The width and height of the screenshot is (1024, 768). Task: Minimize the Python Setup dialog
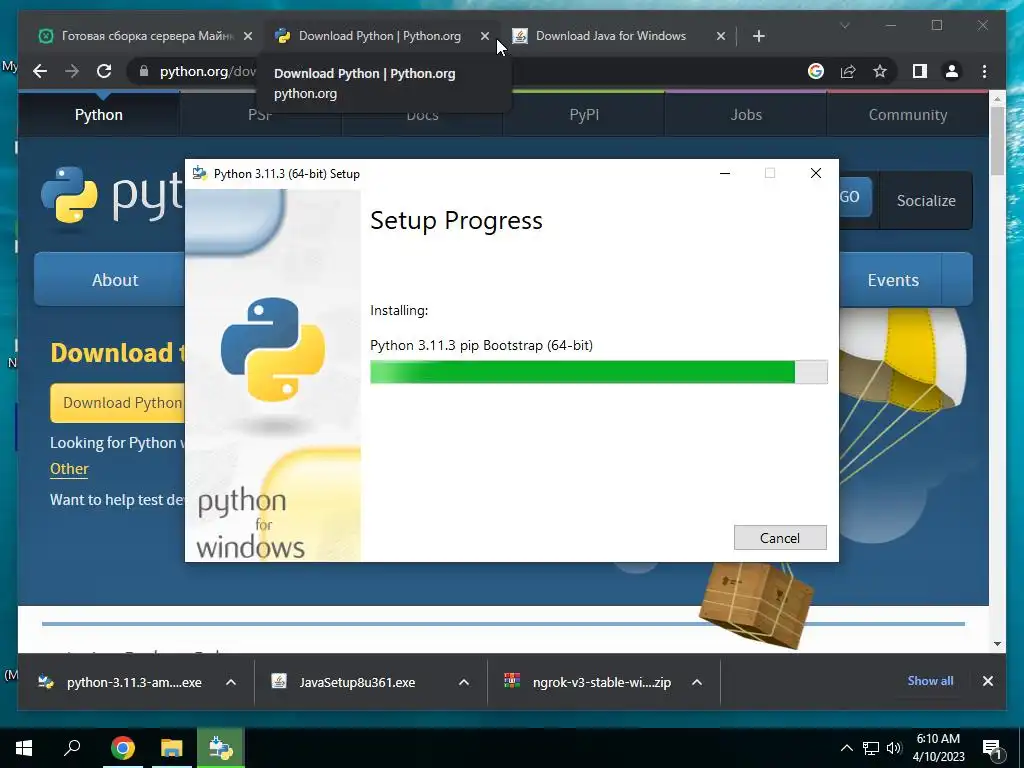pos(725,173)
